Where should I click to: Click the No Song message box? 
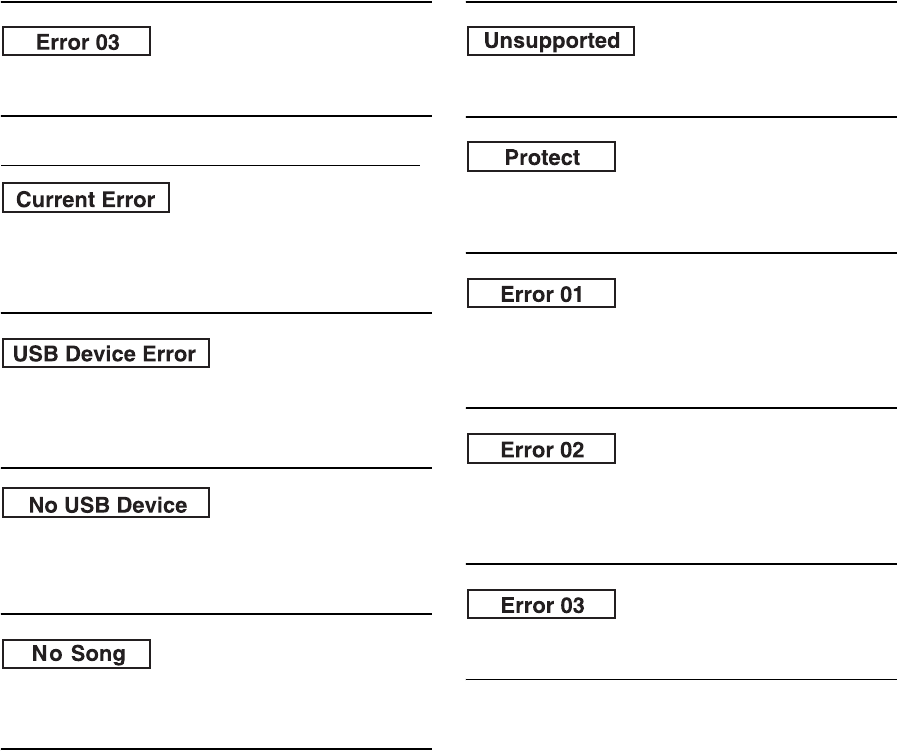coord(78,654)
